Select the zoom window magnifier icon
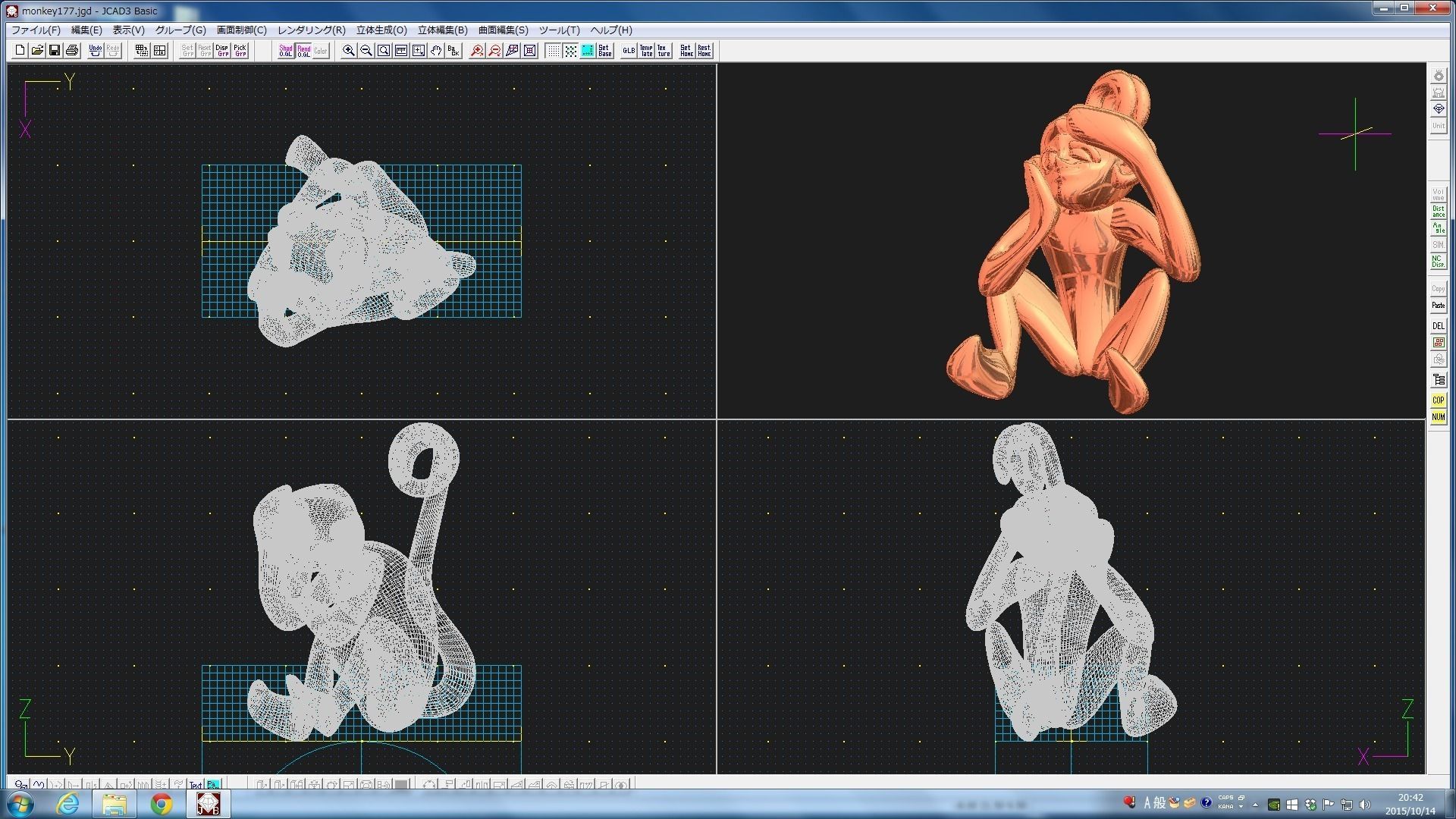 tap(384, 51)
